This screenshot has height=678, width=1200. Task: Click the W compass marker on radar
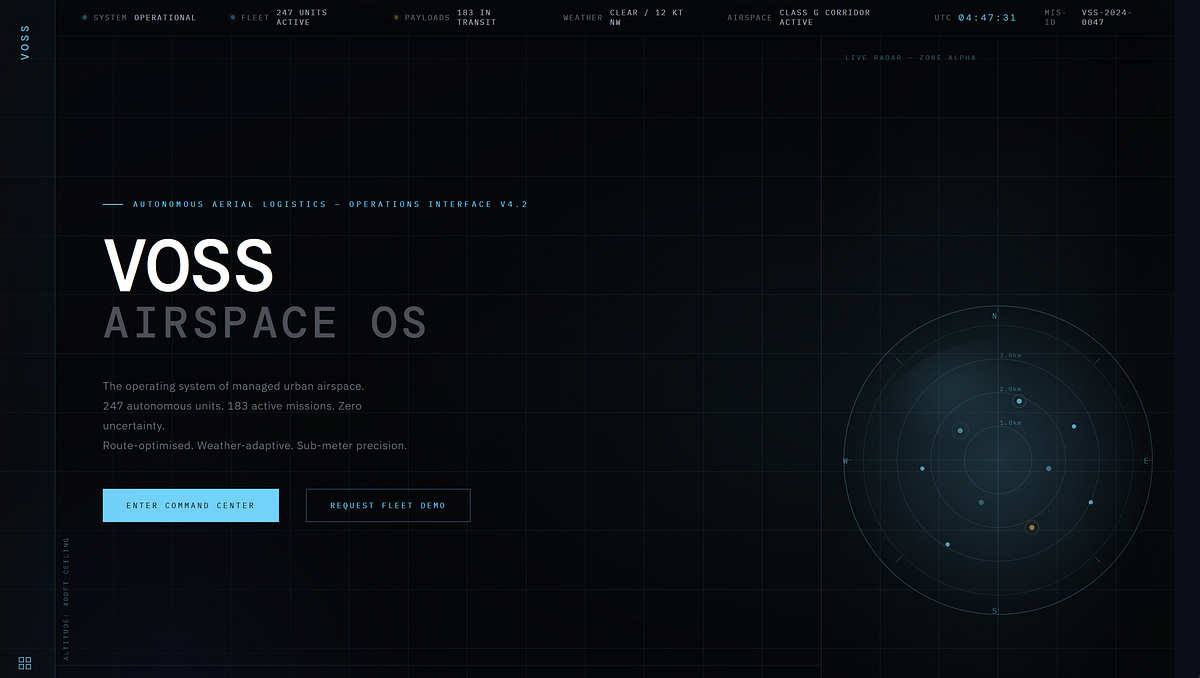(846, 461)
